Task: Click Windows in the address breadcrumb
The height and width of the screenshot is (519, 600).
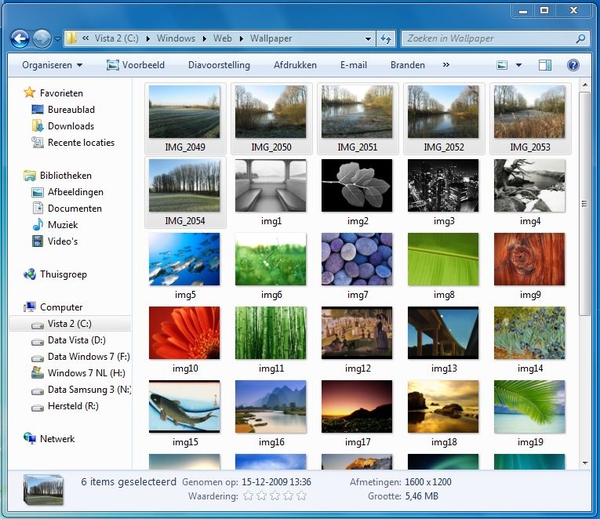Action: pos(177,39)
